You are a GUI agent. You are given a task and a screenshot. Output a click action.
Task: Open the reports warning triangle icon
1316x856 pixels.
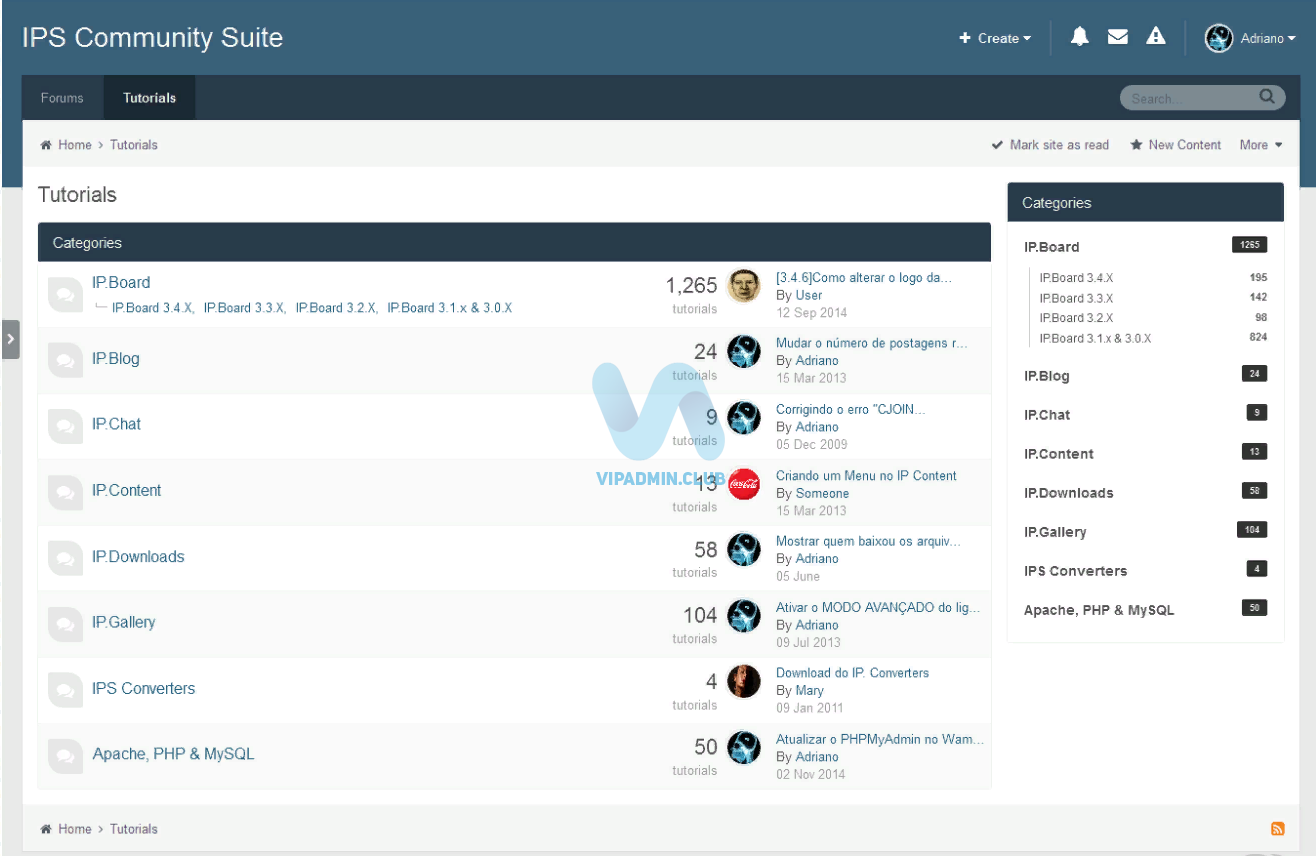tap(1156, 37)
